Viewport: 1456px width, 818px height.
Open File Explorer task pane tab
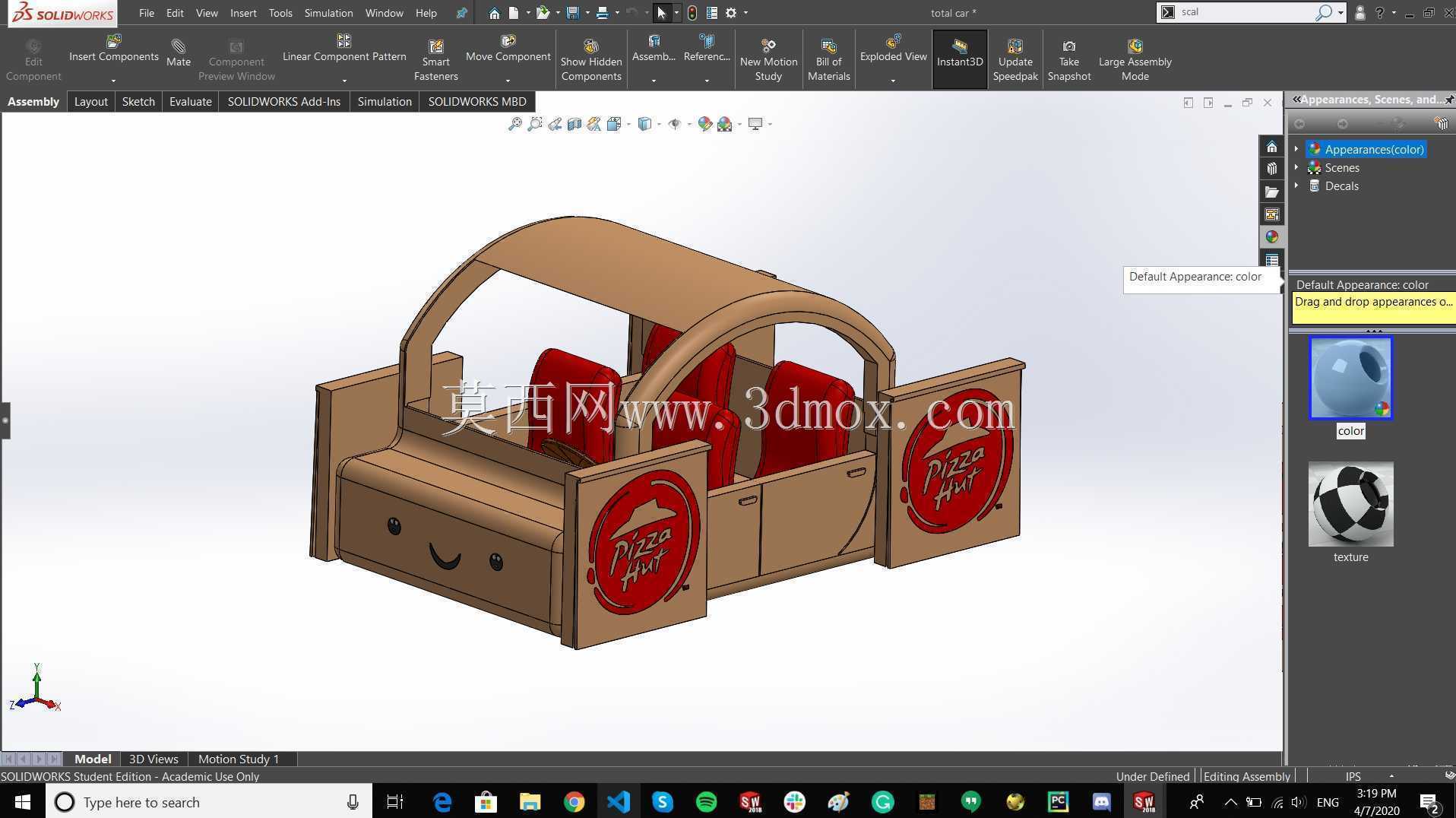tap(1272, 192)
